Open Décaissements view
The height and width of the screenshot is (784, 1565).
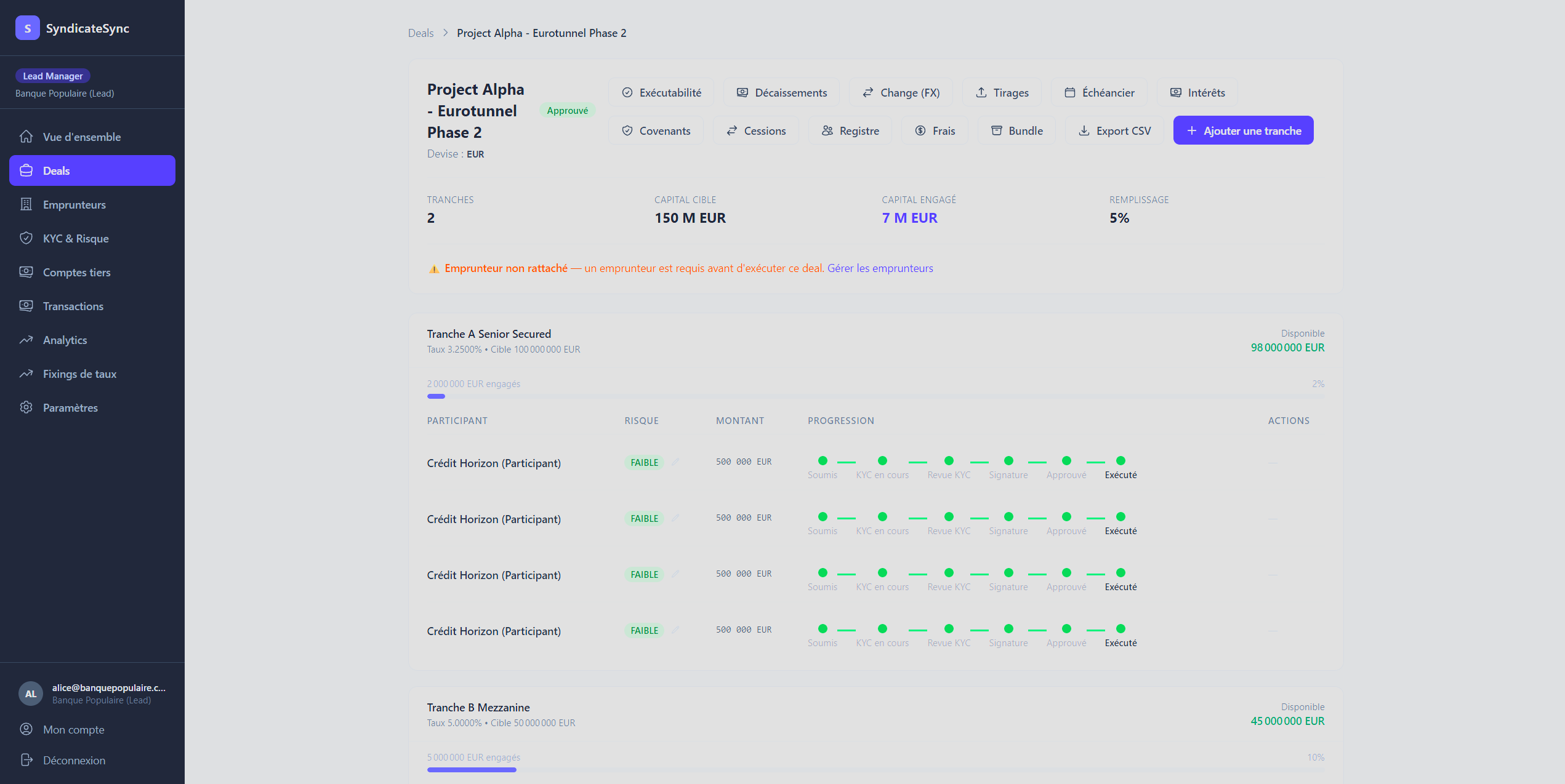click(782, 92)
